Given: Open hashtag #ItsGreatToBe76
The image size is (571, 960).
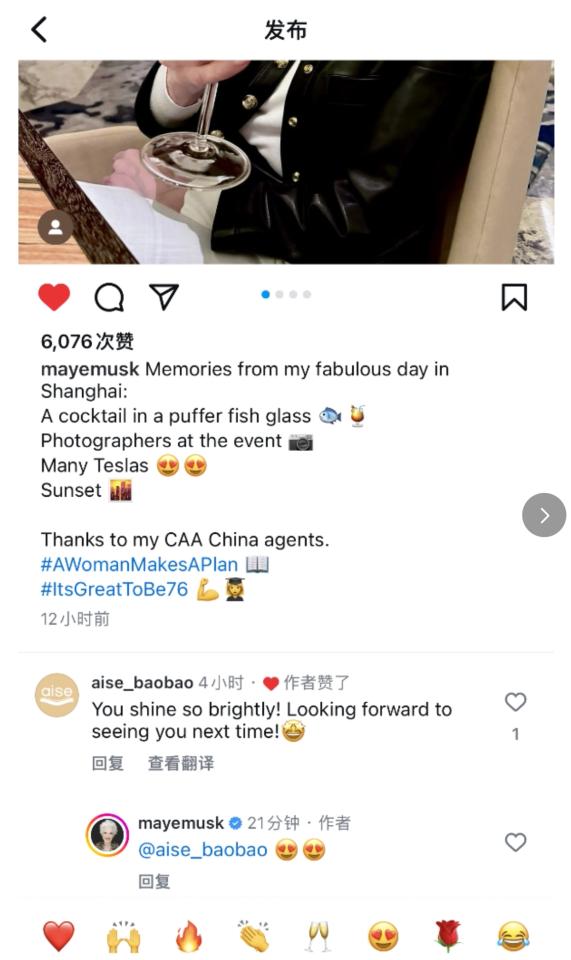Looking at the screenshot, I should tap(114, 589).
